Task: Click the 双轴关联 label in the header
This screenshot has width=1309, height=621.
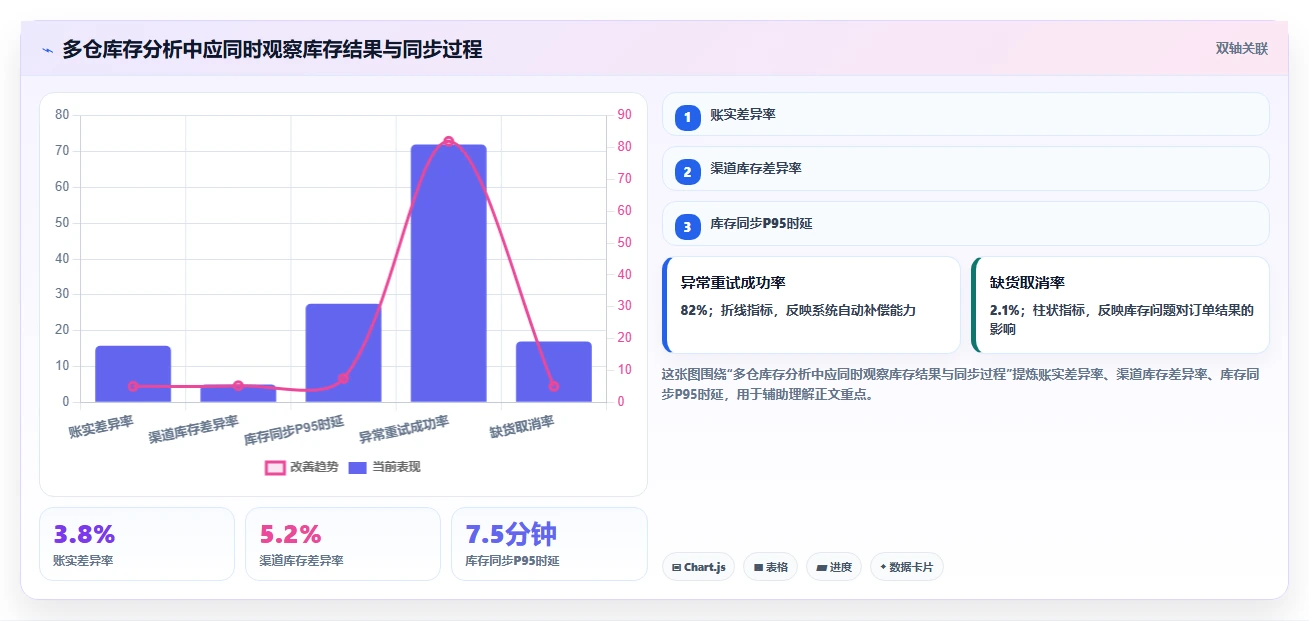Action: [x=1241, y=48]
